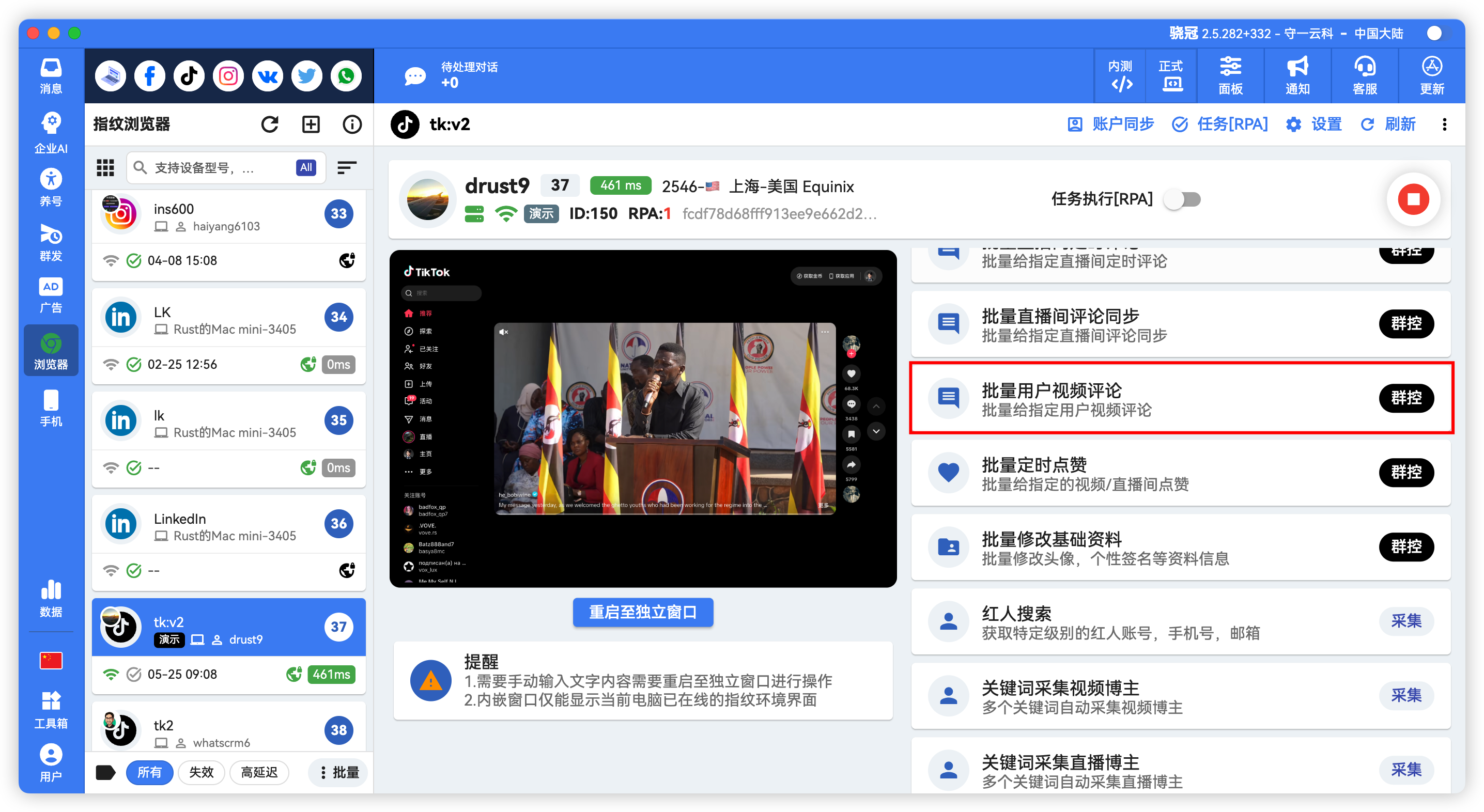Open the sort options beside search field

coord(347,167)
